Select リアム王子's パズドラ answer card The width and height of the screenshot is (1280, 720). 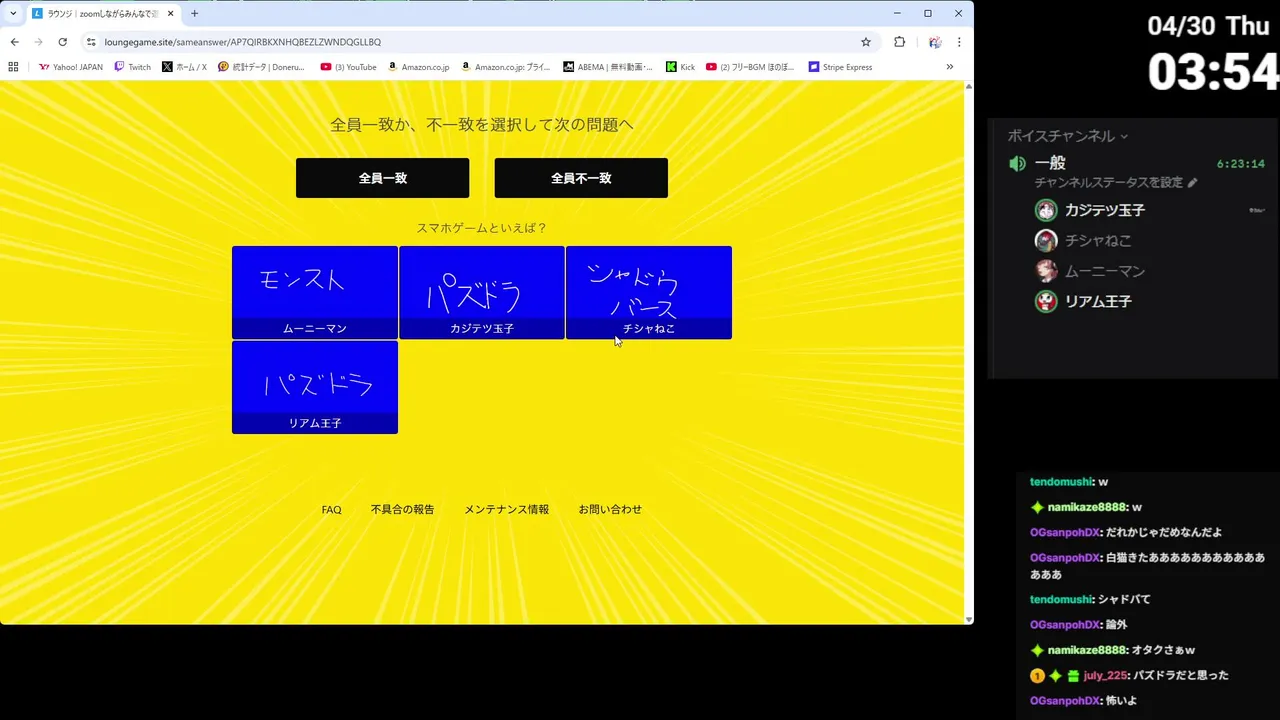click(x=315, y=387)
